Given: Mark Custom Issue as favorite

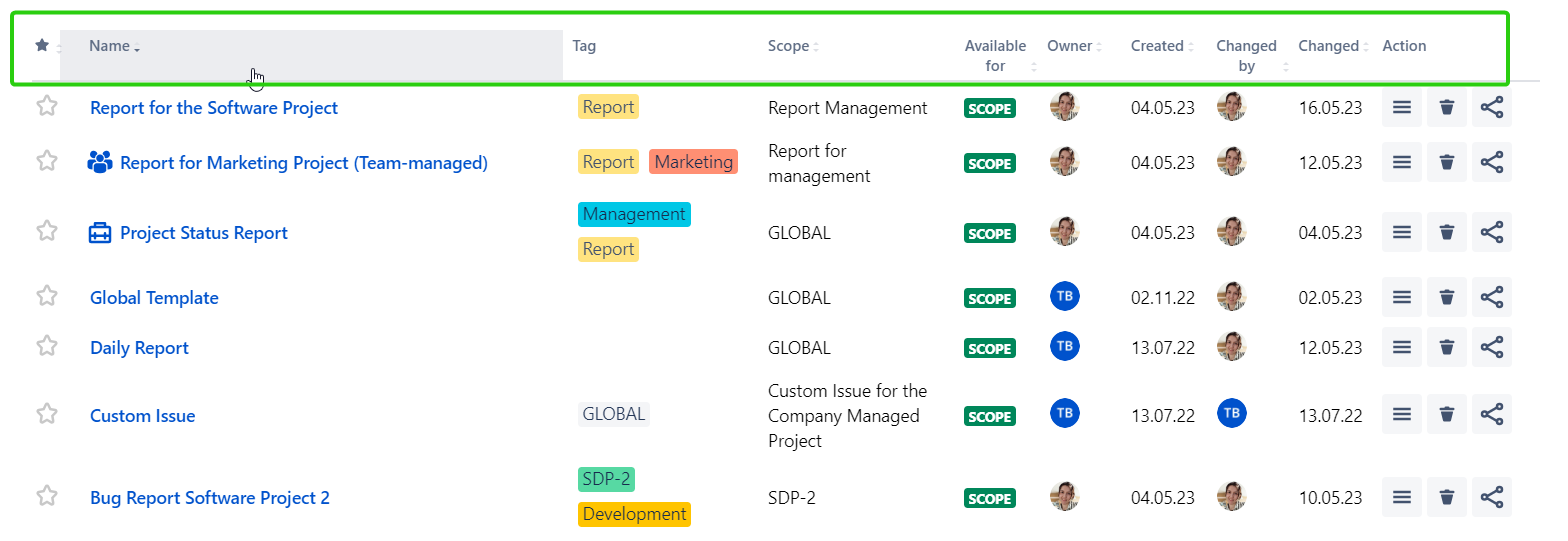Looking at the screenshot, I should tap(47, 414).
